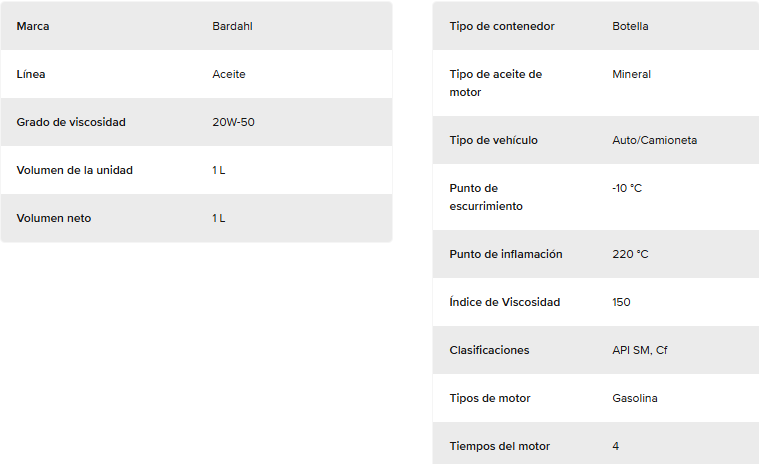
Task: Click the Tipo de aceite de motor label
Action: [x=496, y=83]
